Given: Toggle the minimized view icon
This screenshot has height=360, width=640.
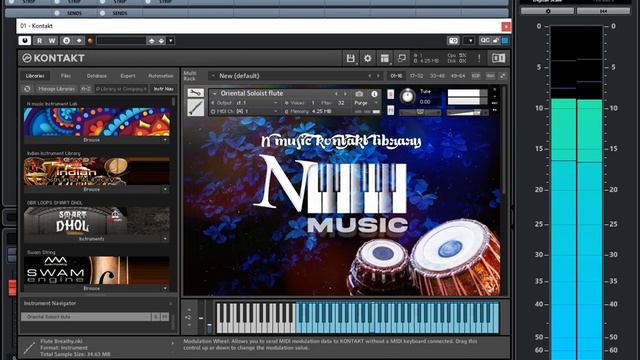Looking at the screenshot, I should pyautogui.click(x=402, y=58).
